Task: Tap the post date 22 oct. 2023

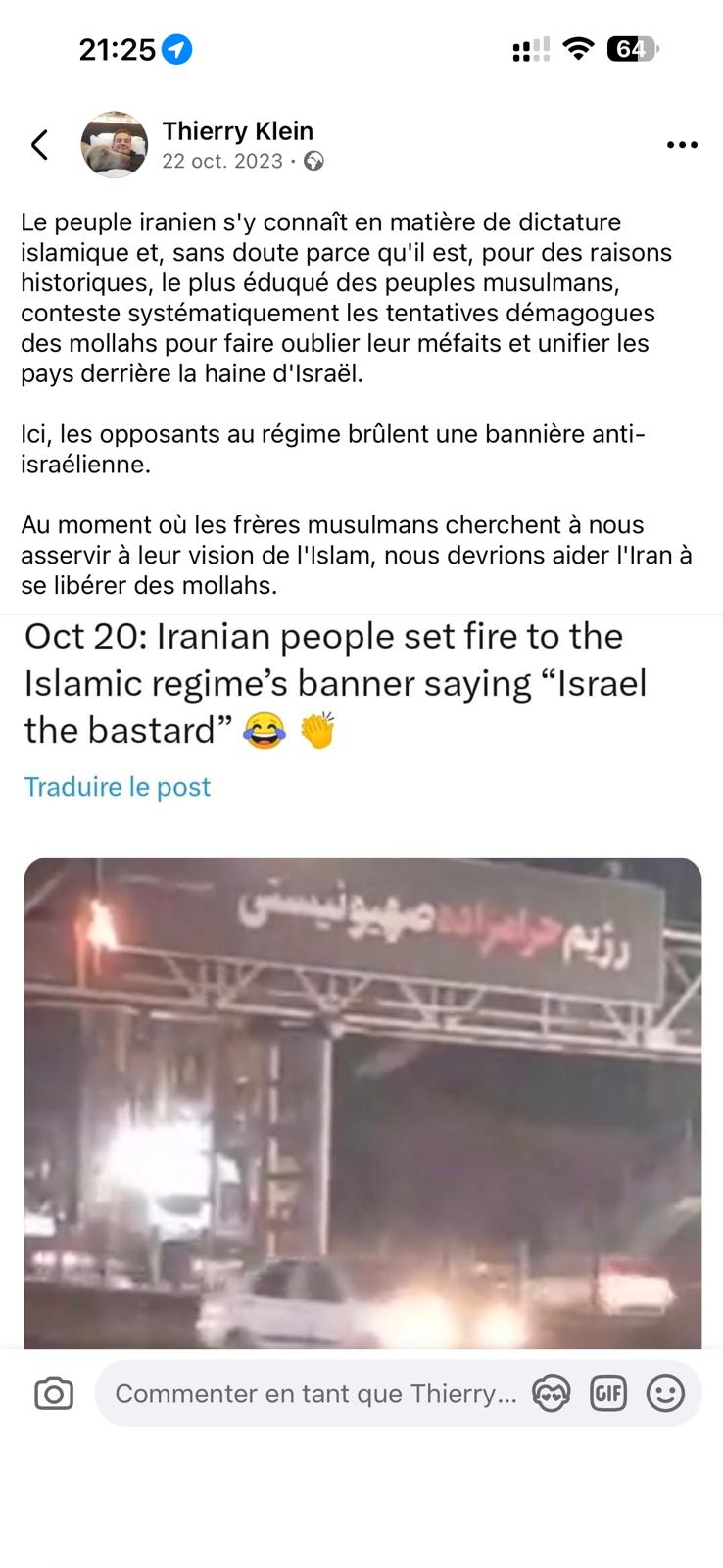Action: 222,162
